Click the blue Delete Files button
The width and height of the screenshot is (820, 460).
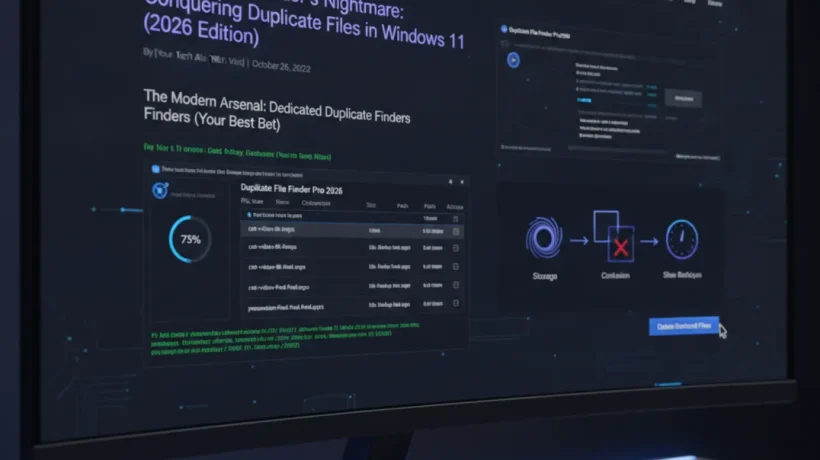point(684,326)
